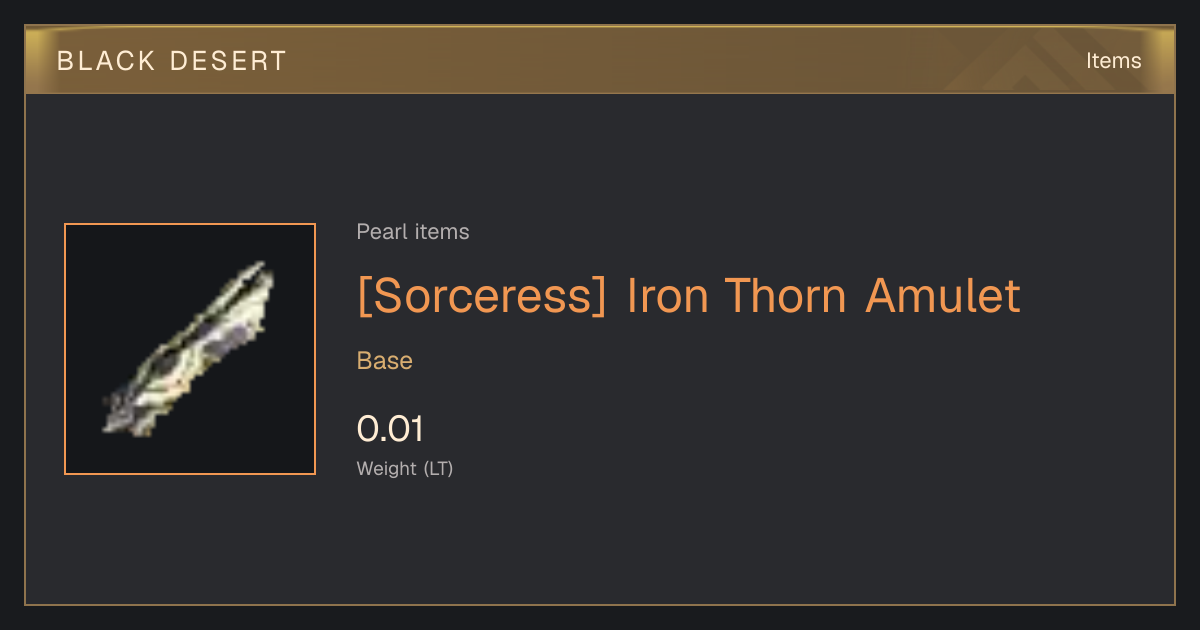This screenshot has width=1200, height=630.
Task: Click the (LT) unit text
Action: tap(439, 468)
